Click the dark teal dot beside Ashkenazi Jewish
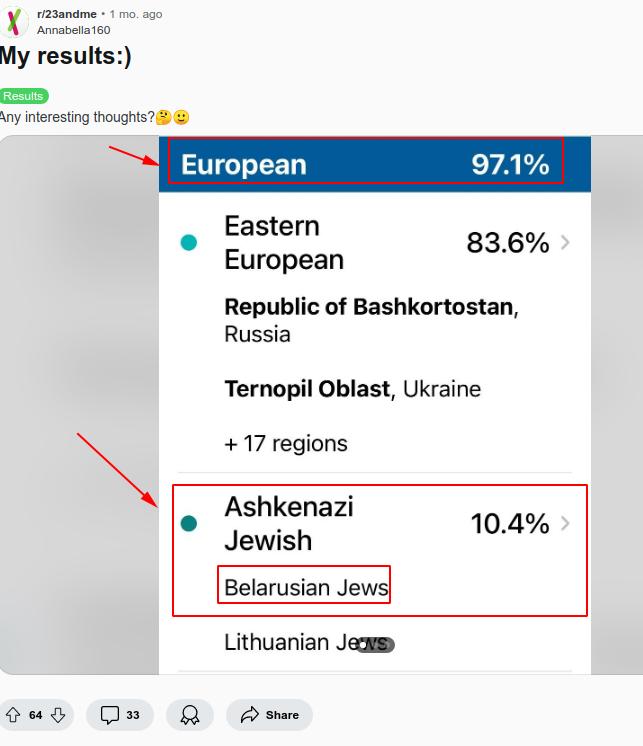643x746 pixels. [188, 523]
